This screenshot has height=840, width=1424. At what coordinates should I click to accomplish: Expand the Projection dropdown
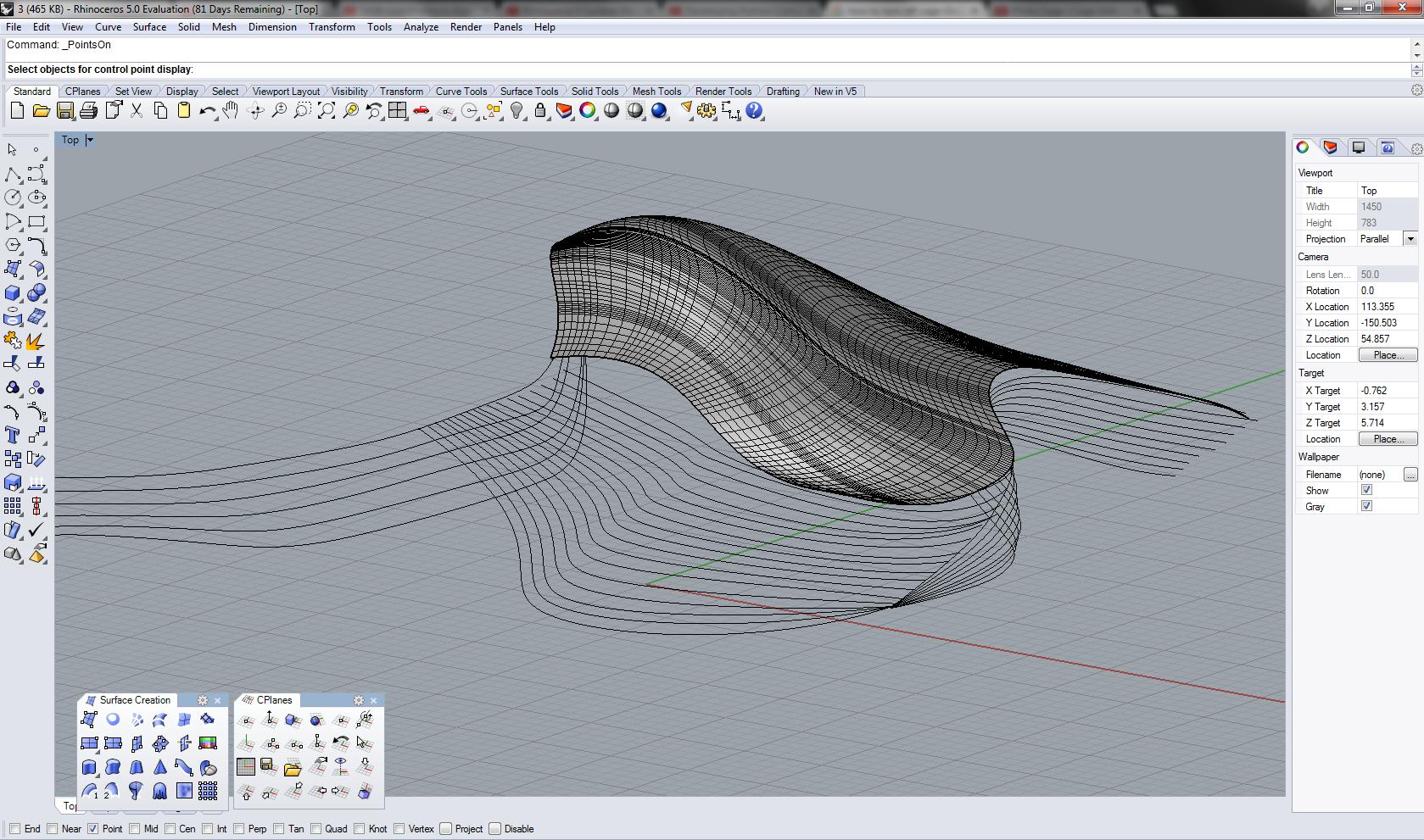tap(1410, 239)
